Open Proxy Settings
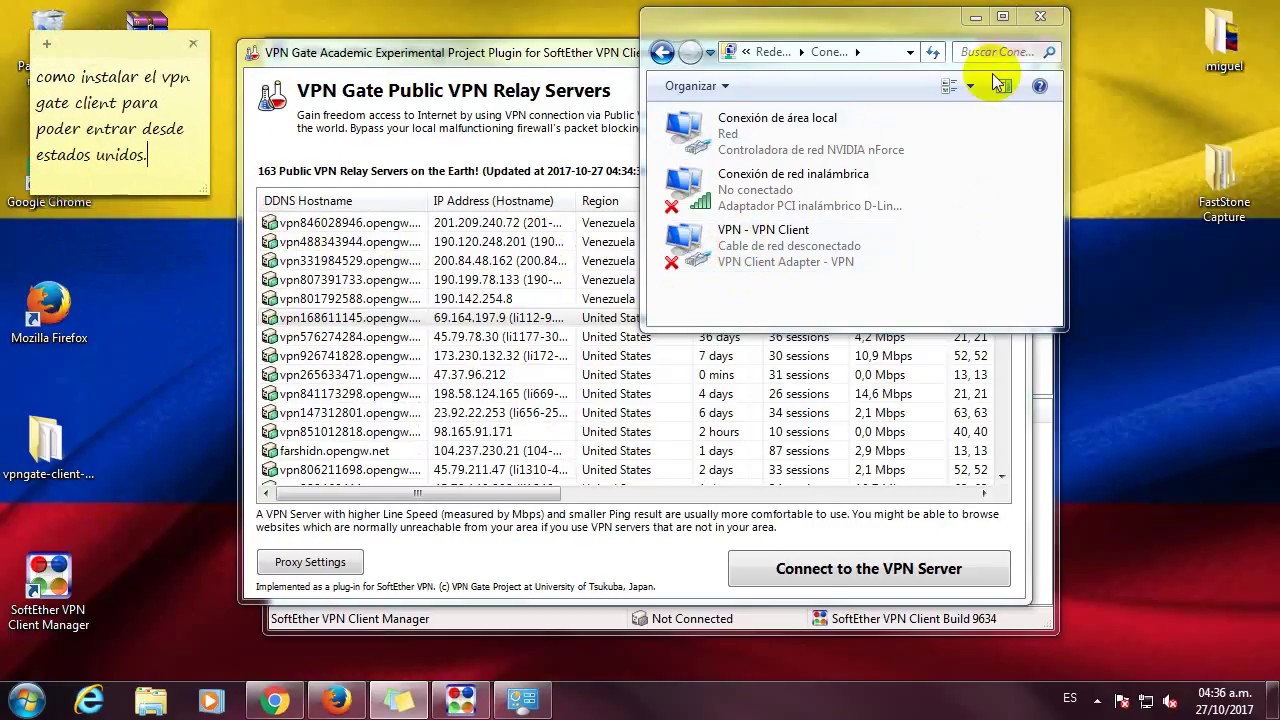 click(310, 562)
